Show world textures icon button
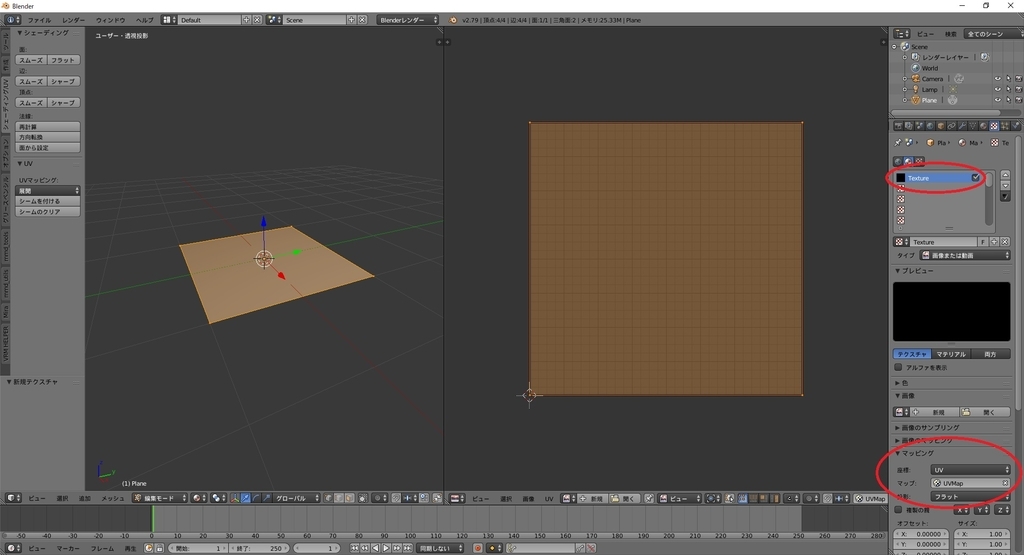The width and height of the screenshot is (1024, 555). [x=898, y=161]
